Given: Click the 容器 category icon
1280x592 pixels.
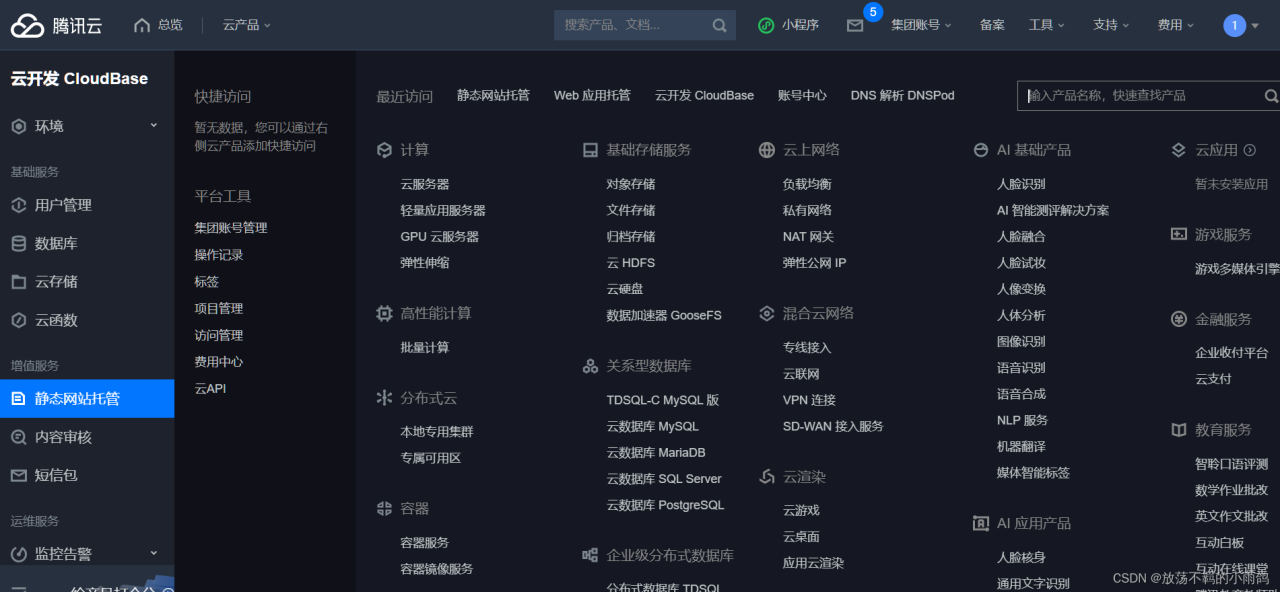Looking at the screenshot, I should pyautogui.click(x=384, y=508).
